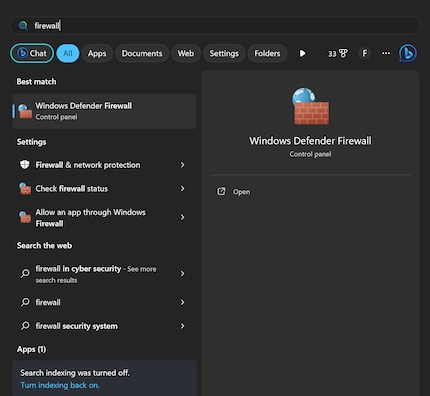Click the Open external-link icon
This screenshot has width=430, height=396.
coord(221,191)
